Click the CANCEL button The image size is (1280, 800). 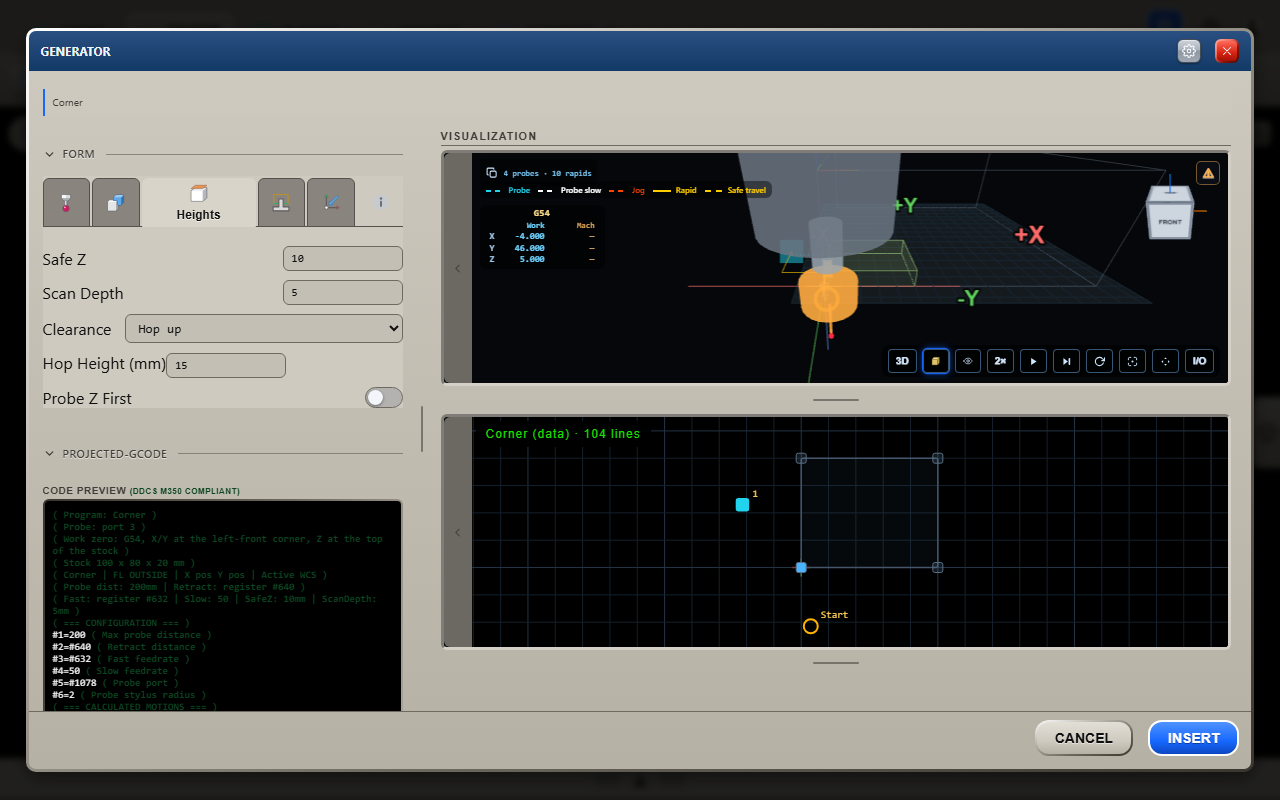[x=1084, y=738]
